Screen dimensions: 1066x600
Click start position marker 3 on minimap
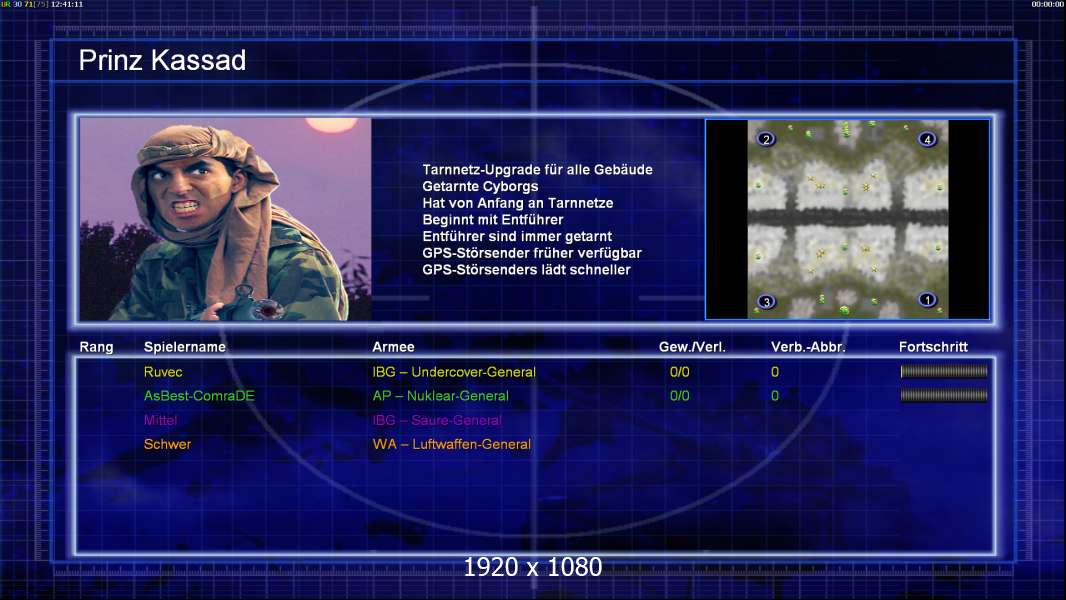click(x=766, y=302)
